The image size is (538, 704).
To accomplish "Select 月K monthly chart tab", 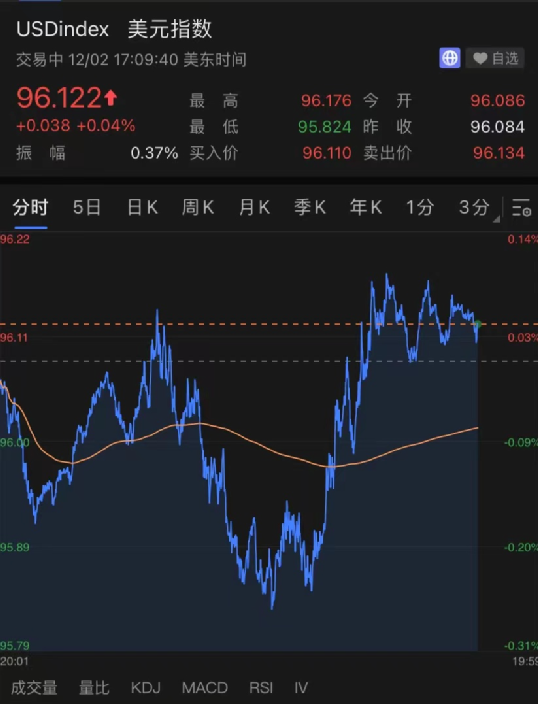I will (x=254, y=207).
